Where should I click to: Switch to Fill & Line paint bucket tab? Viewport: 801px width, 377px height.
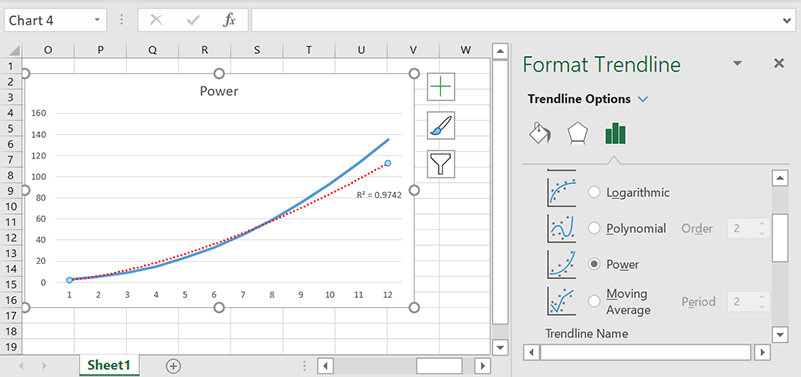(x=539, y=134)
